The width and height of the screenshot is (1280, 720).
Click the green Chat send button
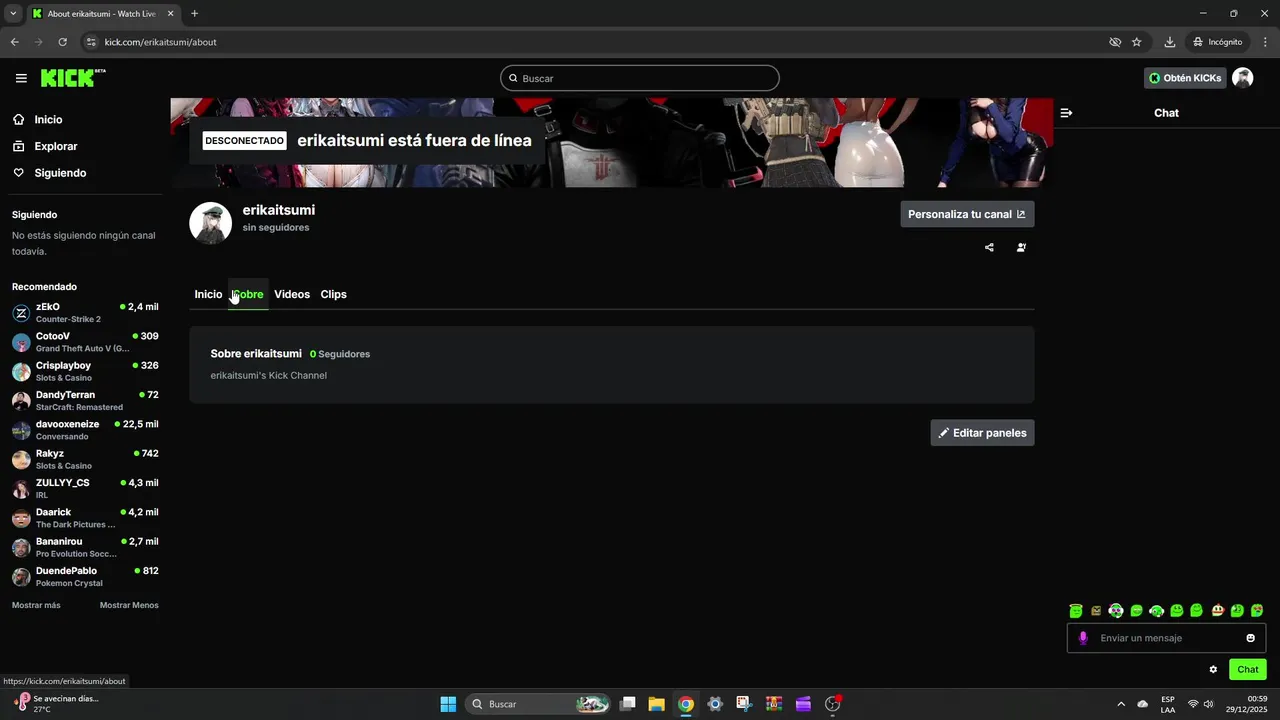pyautogui.click(x=1248, y=669)
